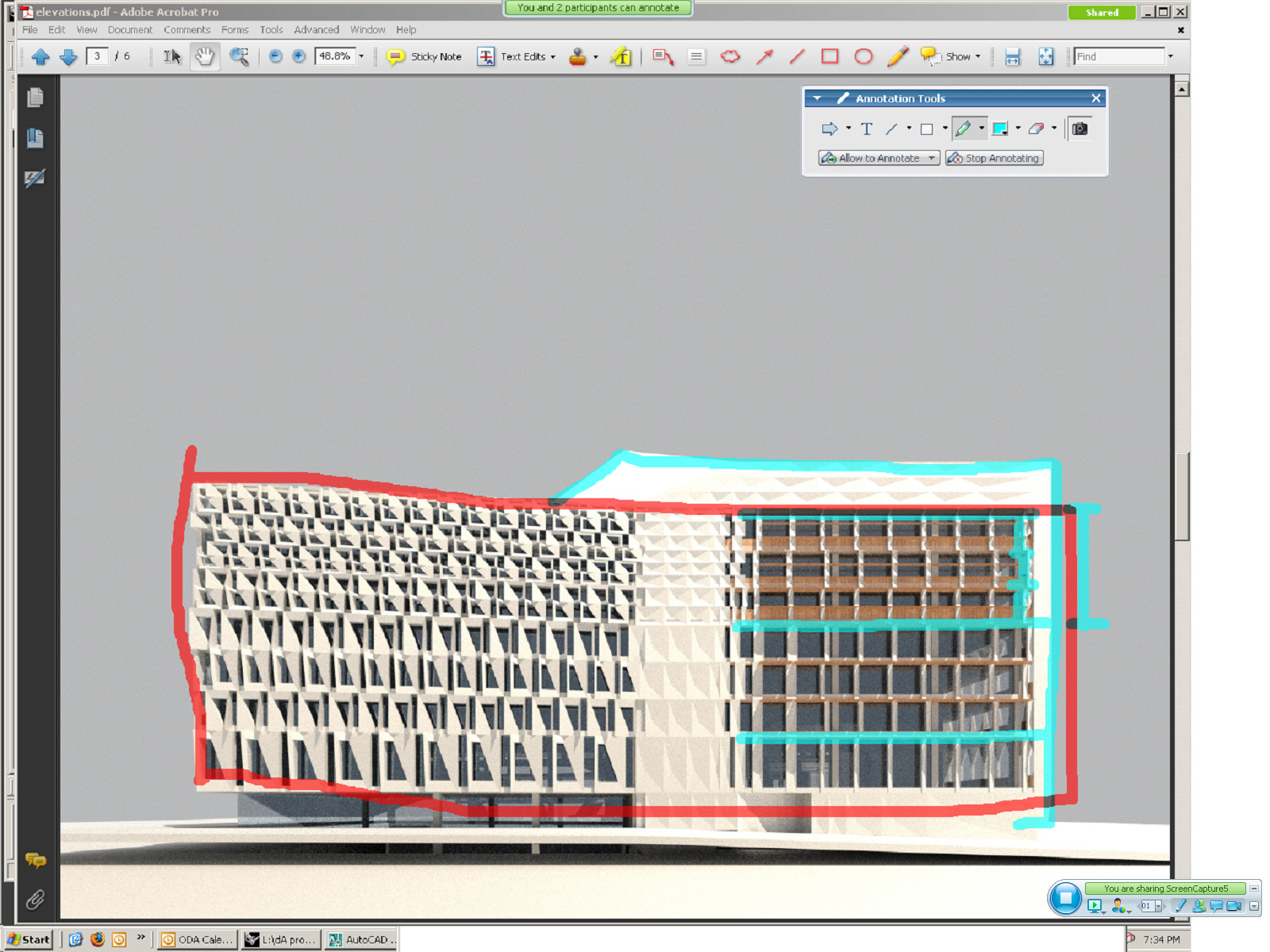Select the Marquee Zoom tool
1270x952 pixels.
tap(239, 56)
